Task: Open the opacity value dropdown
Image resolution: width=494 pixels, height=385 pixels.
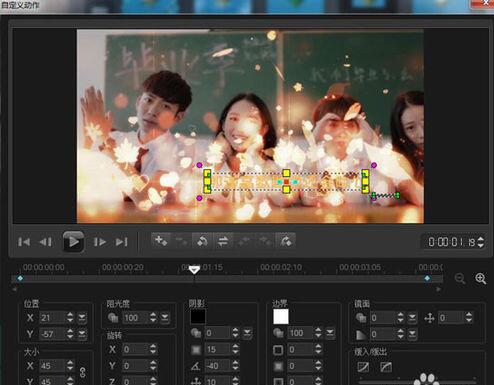Action: (x=165, y=318)
